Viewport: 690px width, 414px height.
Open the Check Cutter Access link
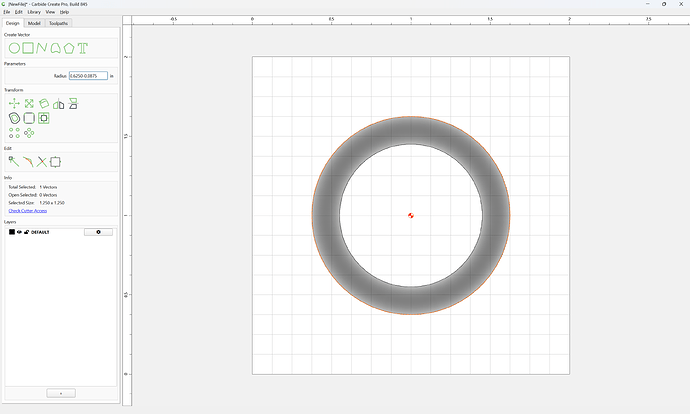[28, 211]
